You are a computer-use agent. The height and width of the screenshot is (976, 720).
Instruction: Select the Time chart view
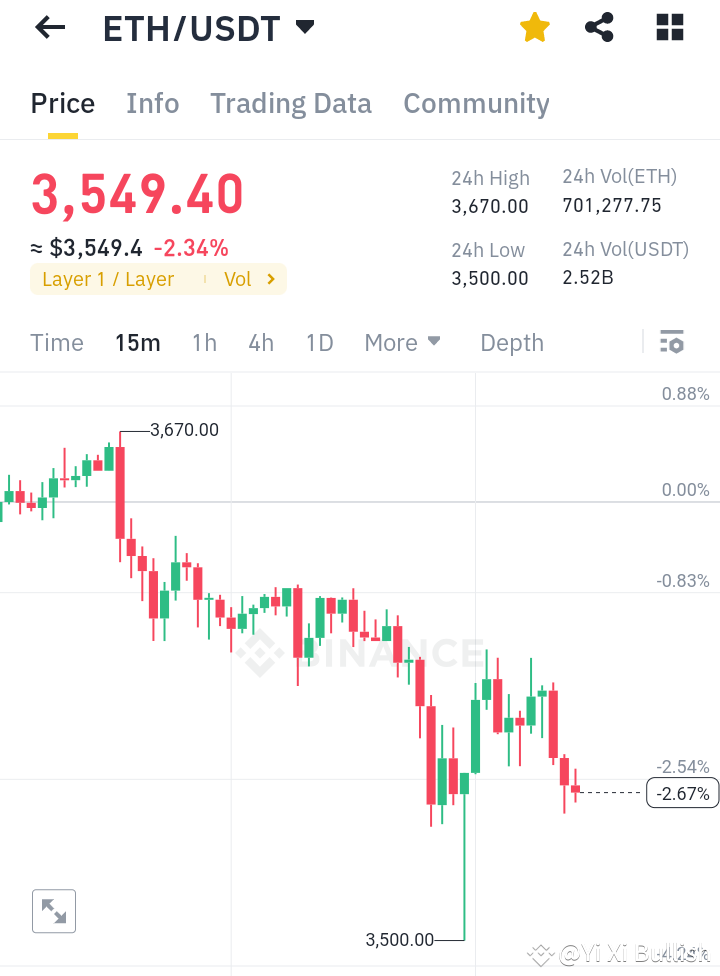(57, 342)
